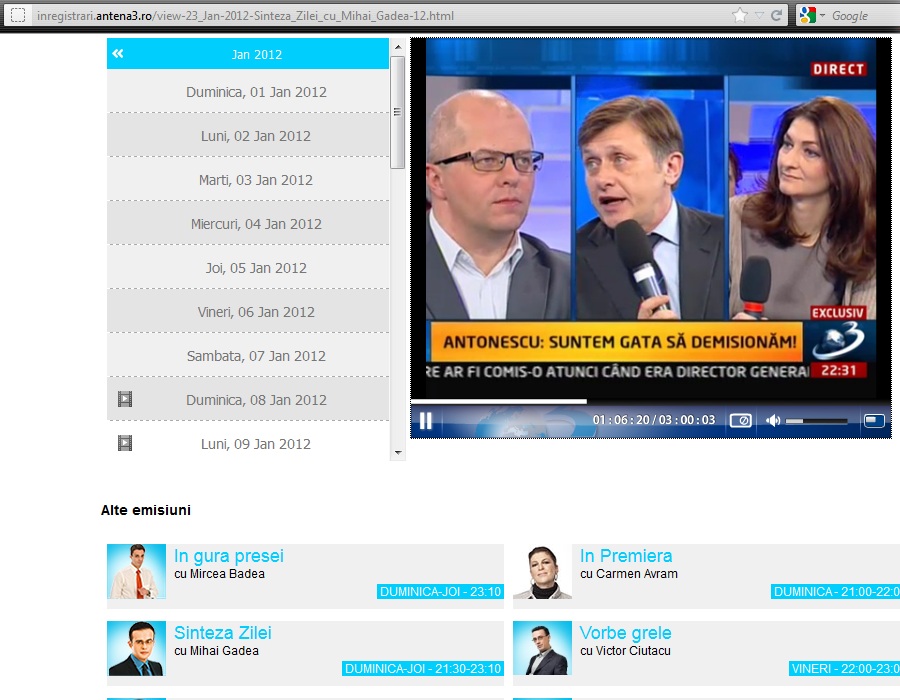Select Vineri, 06 Jan 2012

[248, 312]
